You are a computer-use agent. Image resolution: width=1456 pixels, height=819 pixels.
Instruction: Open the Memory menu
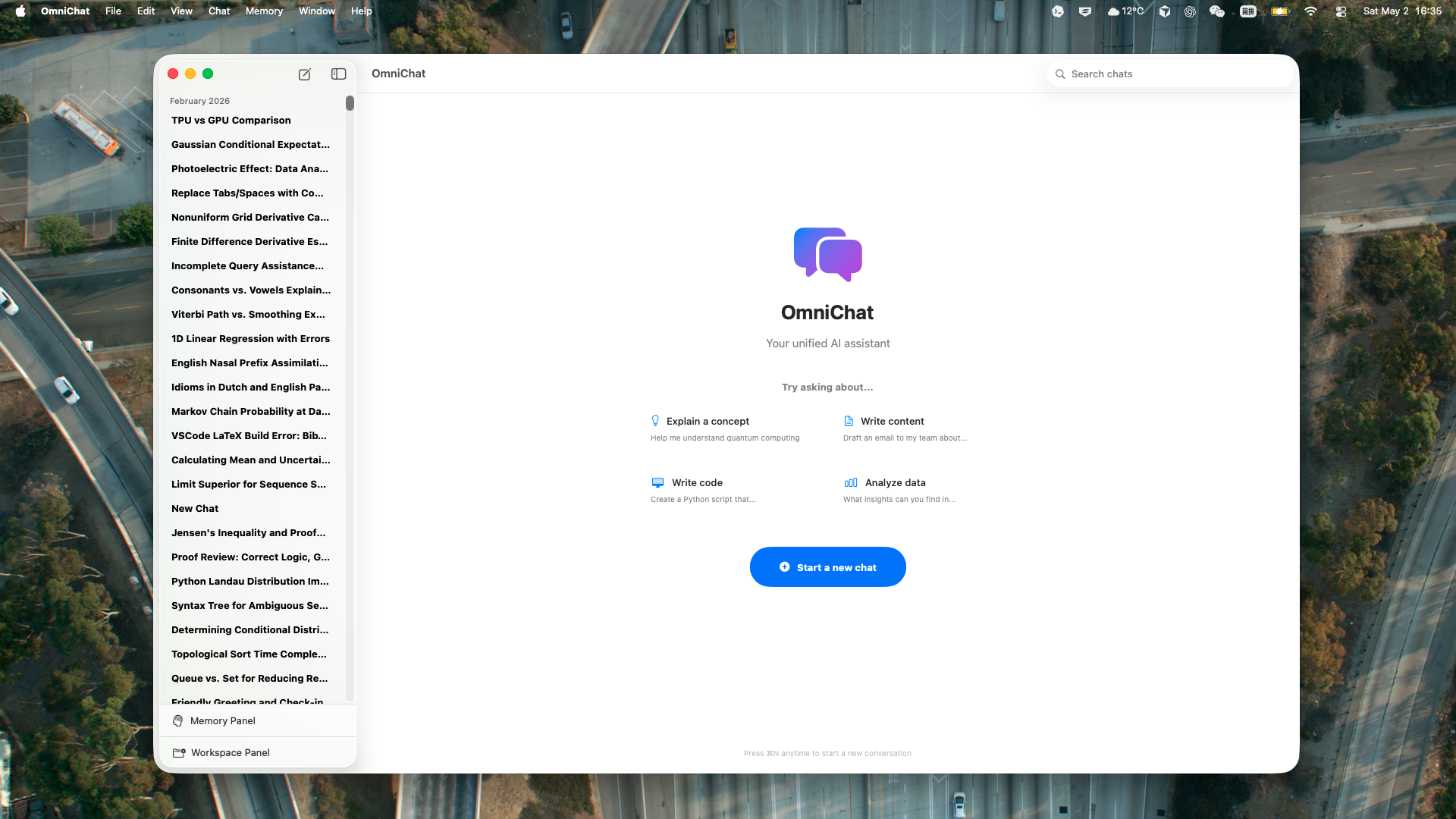[264, 11]
